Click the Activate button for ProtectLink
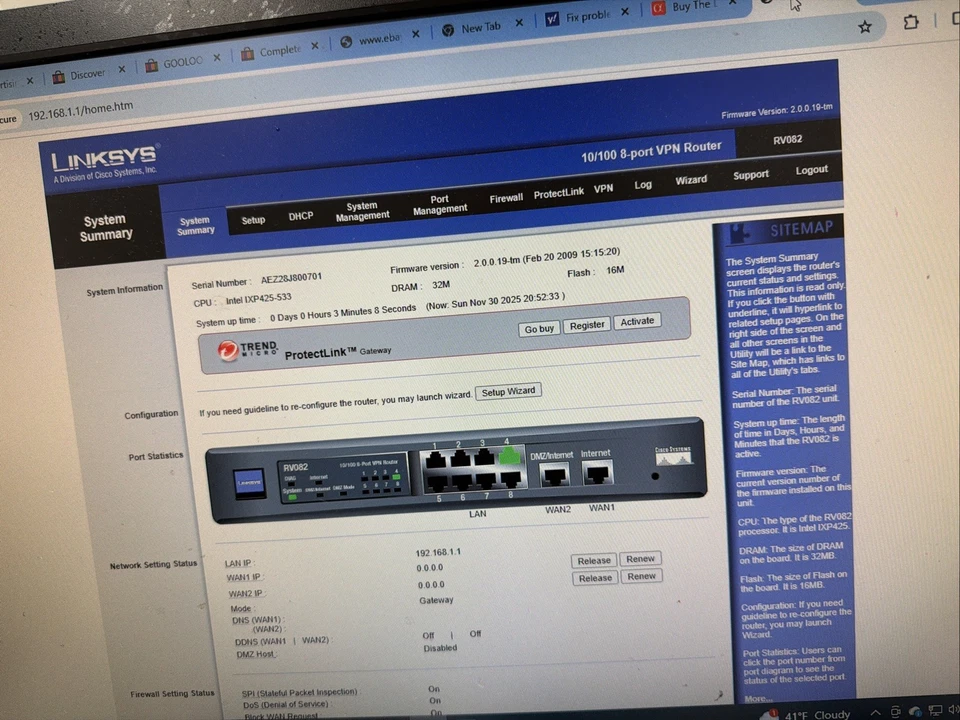Screen dimensions: 960x720 [x=637, y=321]
